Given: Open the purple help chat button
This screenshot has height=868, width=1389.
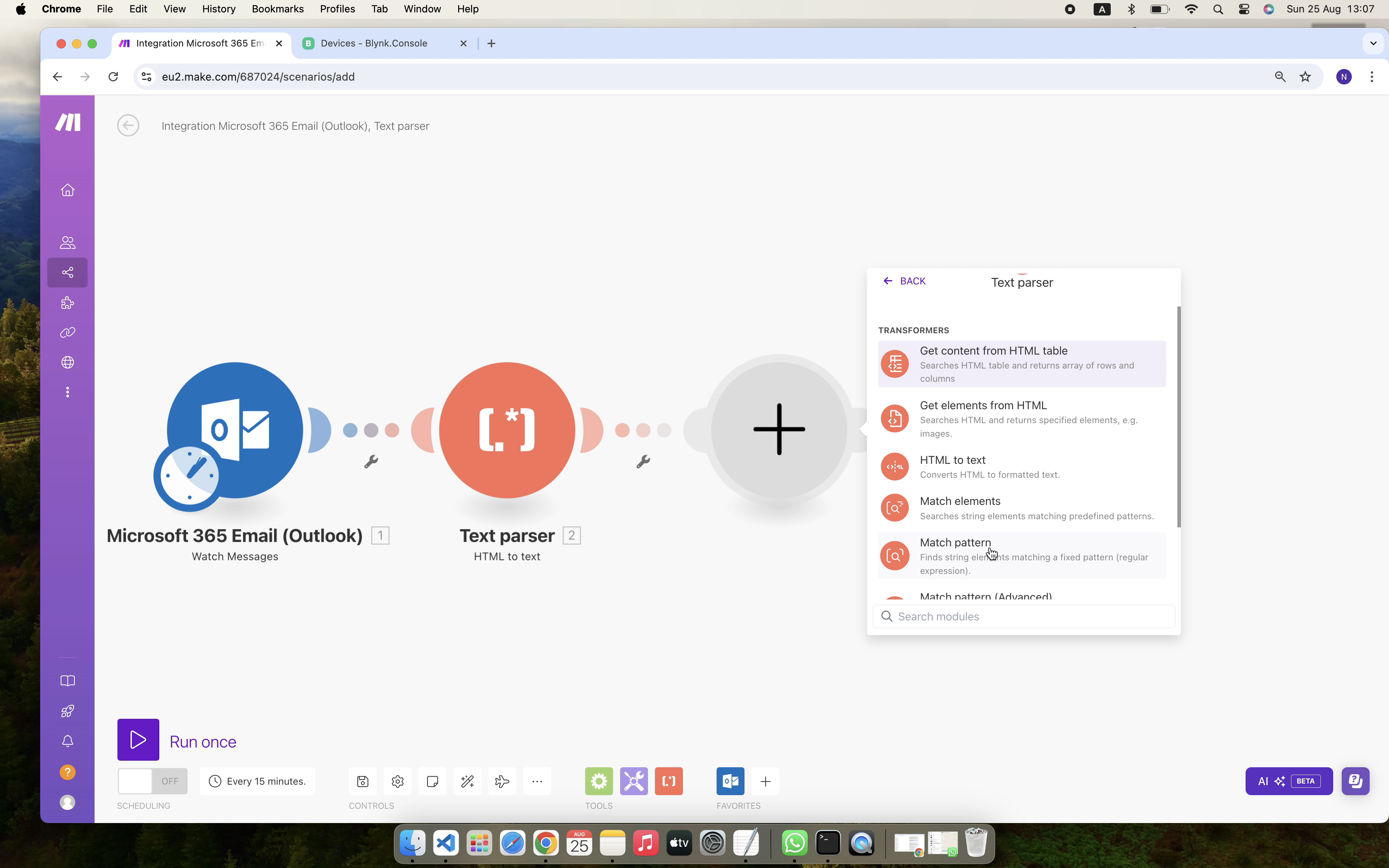Looking at the screenshot, I should pos(1355,781).
